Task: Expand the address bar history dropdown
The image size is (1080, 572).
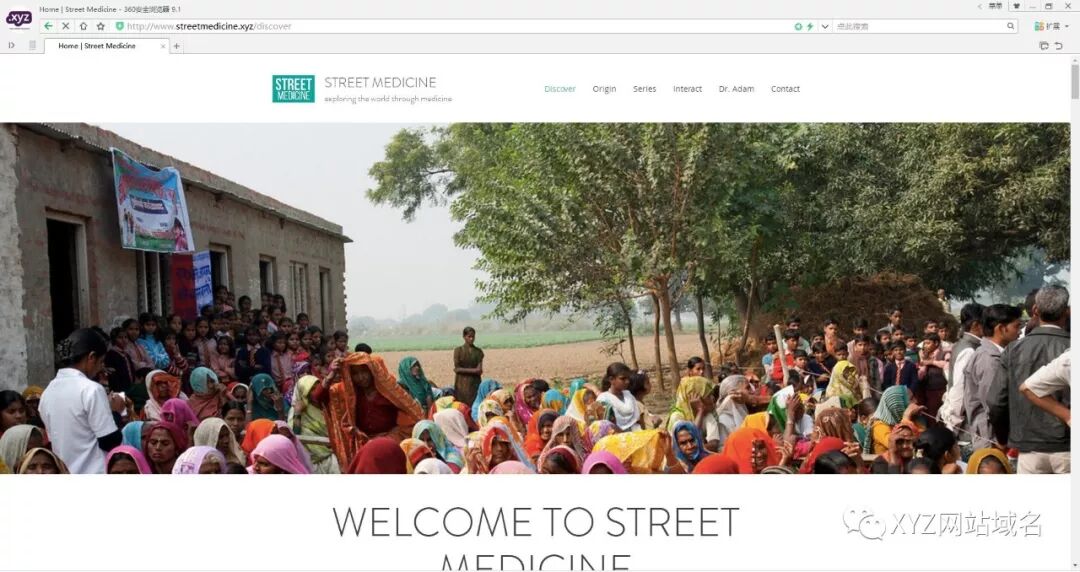Action: click(824, 26)
